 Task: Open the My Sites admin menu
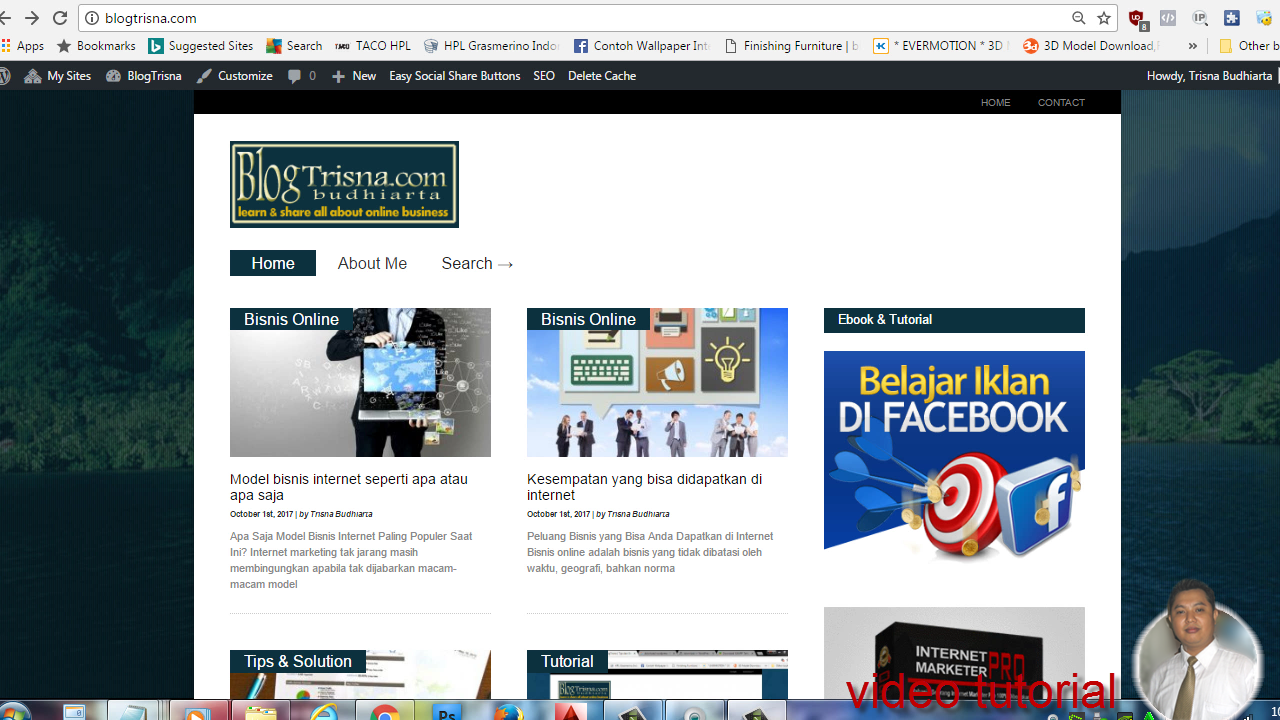point(58,76)
